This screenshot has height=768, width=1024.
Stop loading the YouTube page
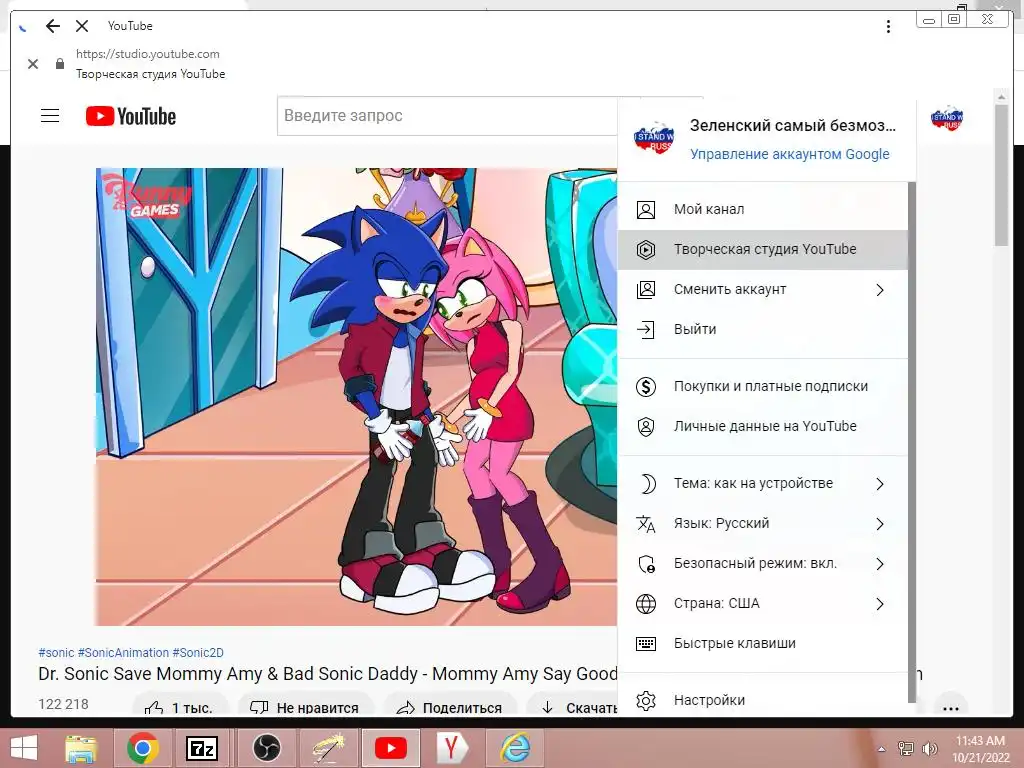82,26
